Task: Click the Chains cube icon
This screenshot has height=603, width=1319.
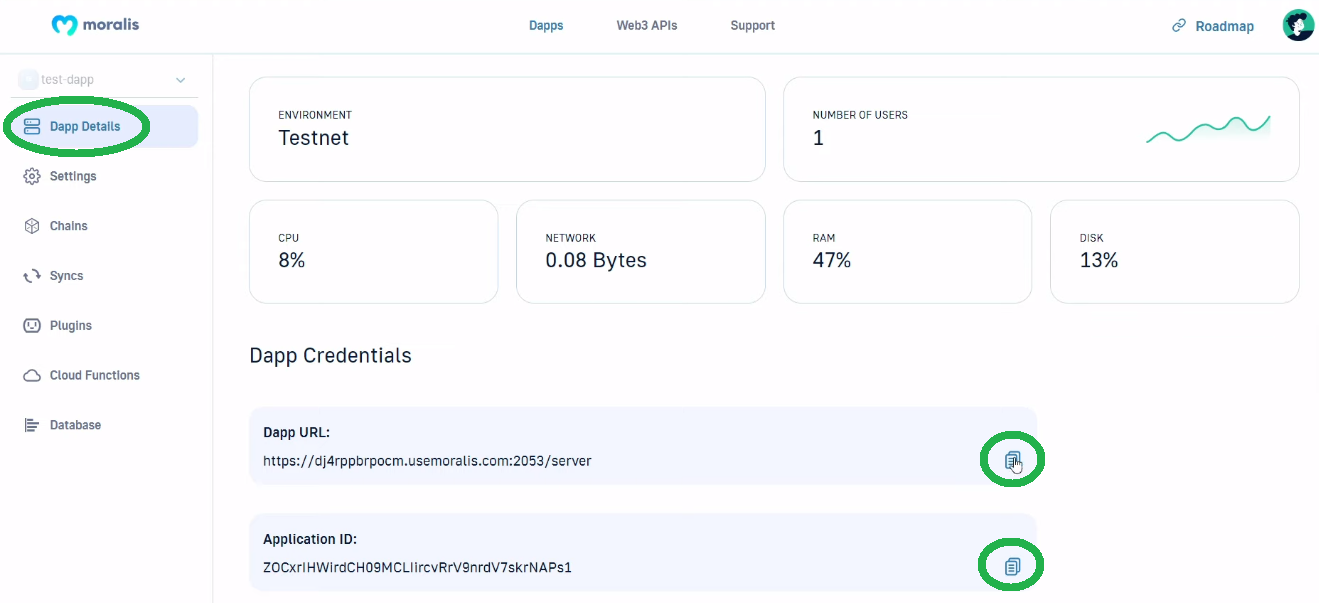Action: [32, 226]
